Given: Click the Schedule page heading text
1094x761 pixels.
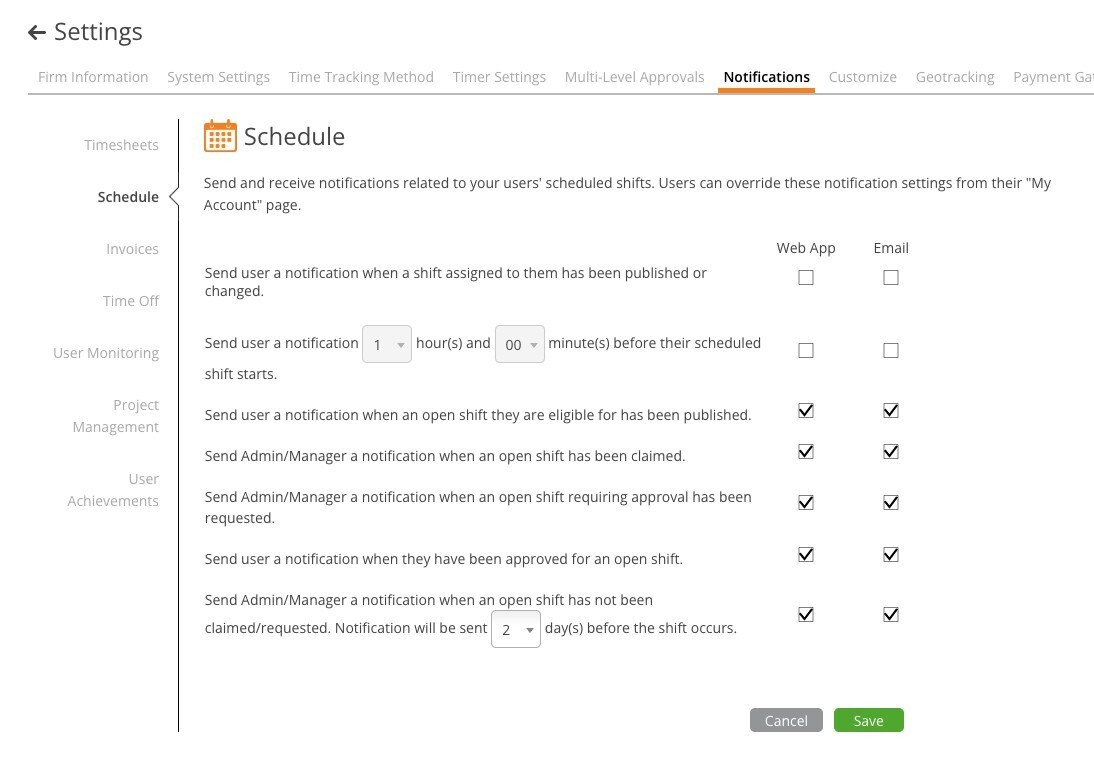Looking at the screenshot, I should pos(294,137).
